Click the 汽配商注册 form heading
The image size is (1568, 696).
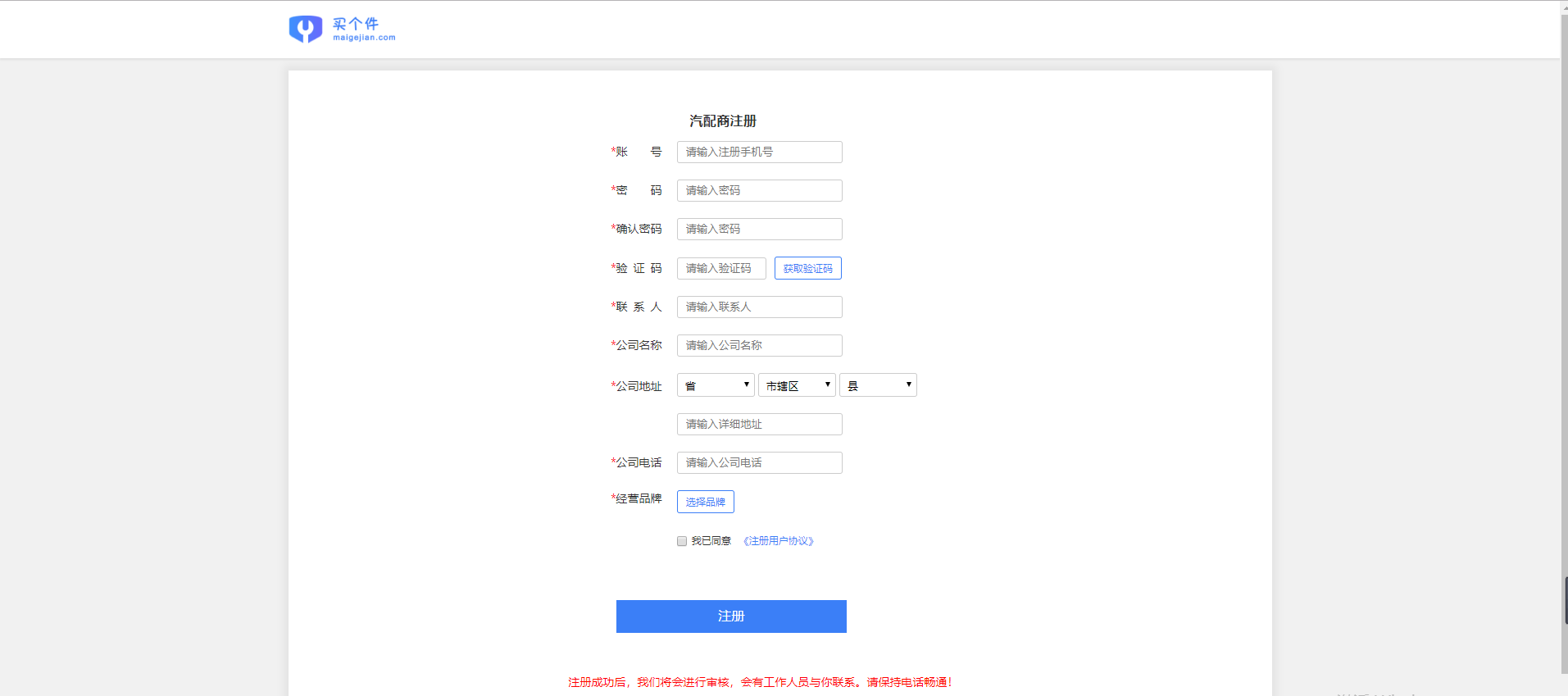point(722,121)
